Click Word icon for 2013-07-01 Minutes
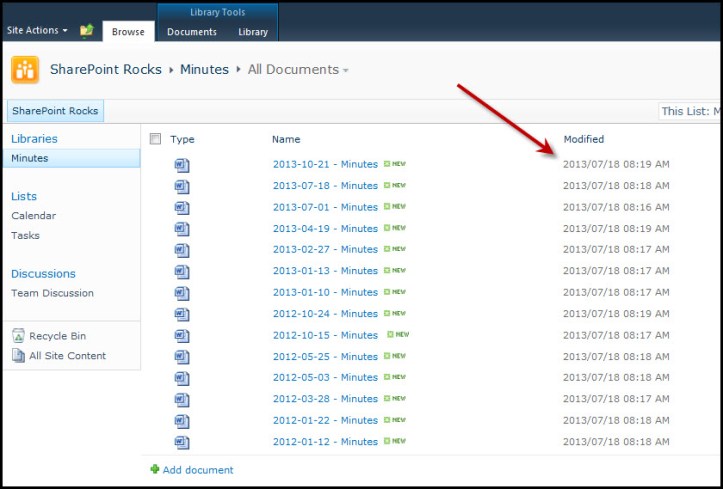 (182, 207)
